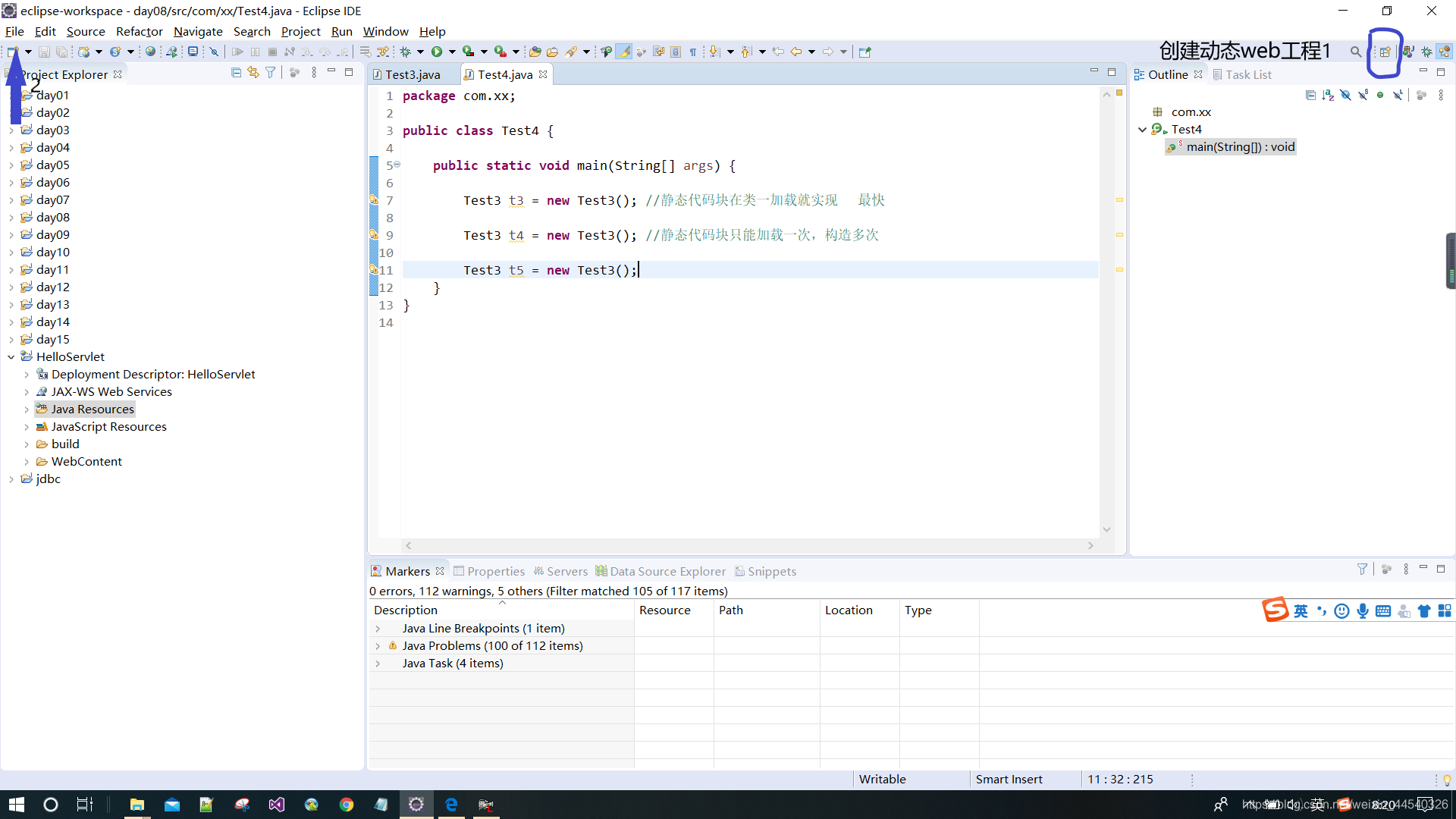This screenshot has height=819, width=1456.
Task: Open a new perspective
Action: [x=1385, y=51]
